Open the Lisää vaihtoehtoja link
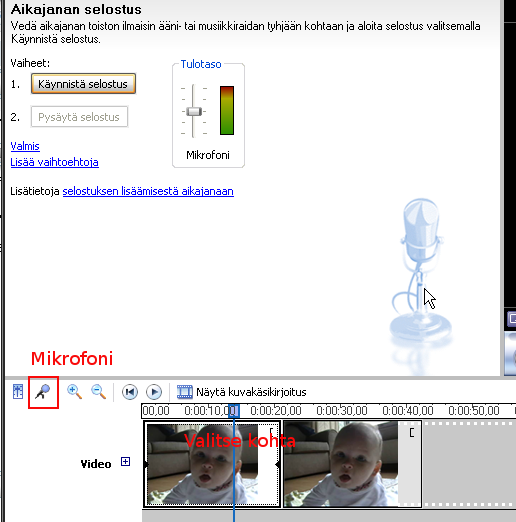This screenshot has height=522, width=516. 55,162
